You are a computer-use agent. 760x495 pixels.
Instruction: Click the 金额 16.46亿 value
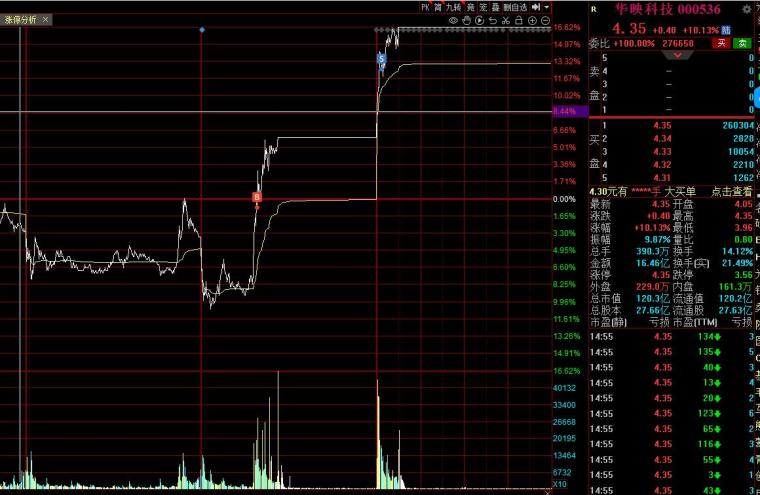pyautogui.click(x=652, y=263)
